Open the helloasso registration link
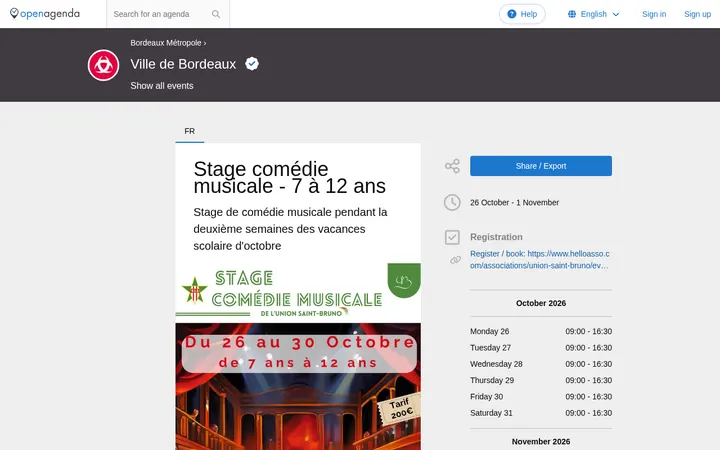Viewport: 720px width, 450px height. pos(540,259)
